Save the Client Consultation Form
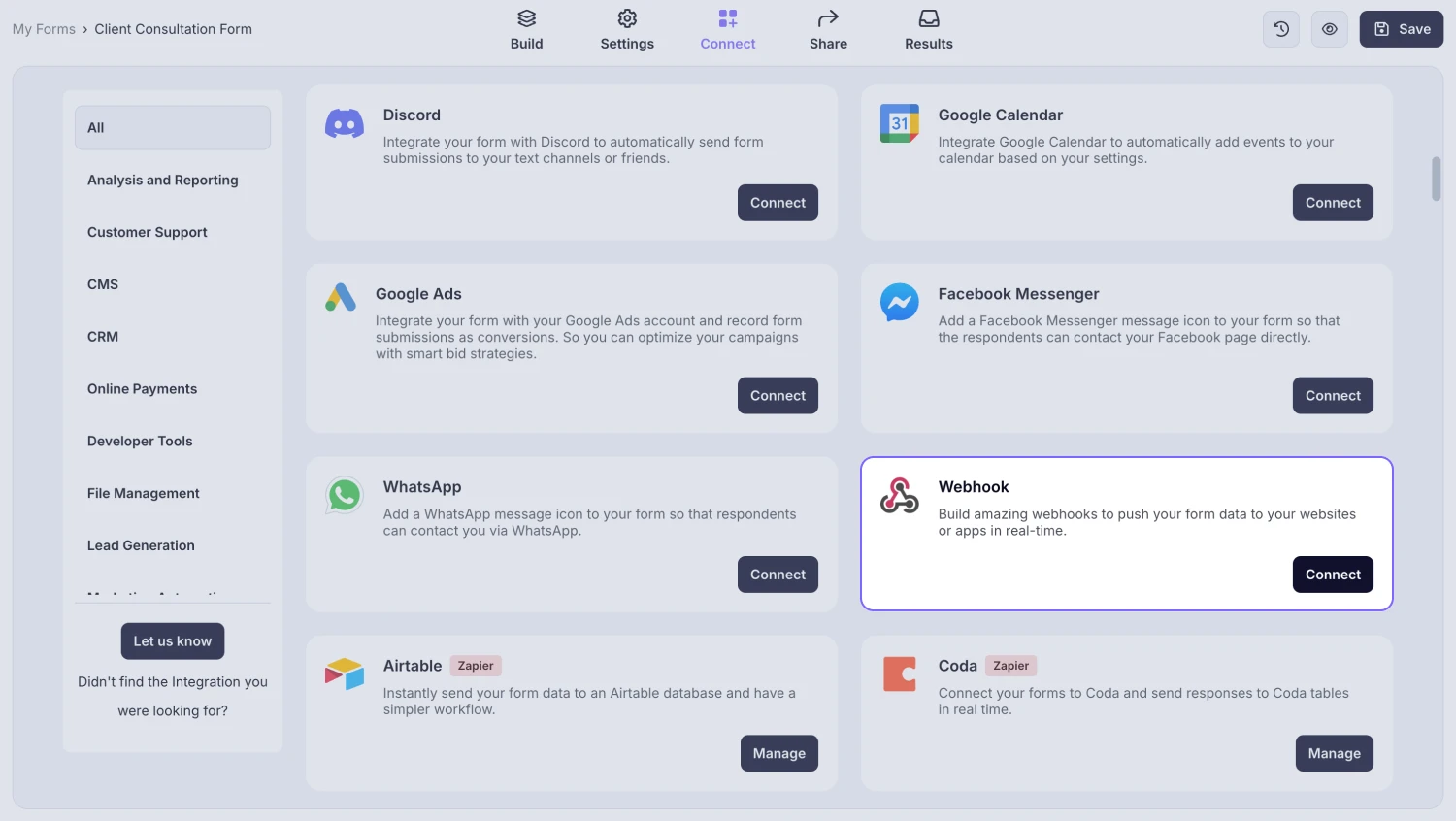 (1401, 28)
